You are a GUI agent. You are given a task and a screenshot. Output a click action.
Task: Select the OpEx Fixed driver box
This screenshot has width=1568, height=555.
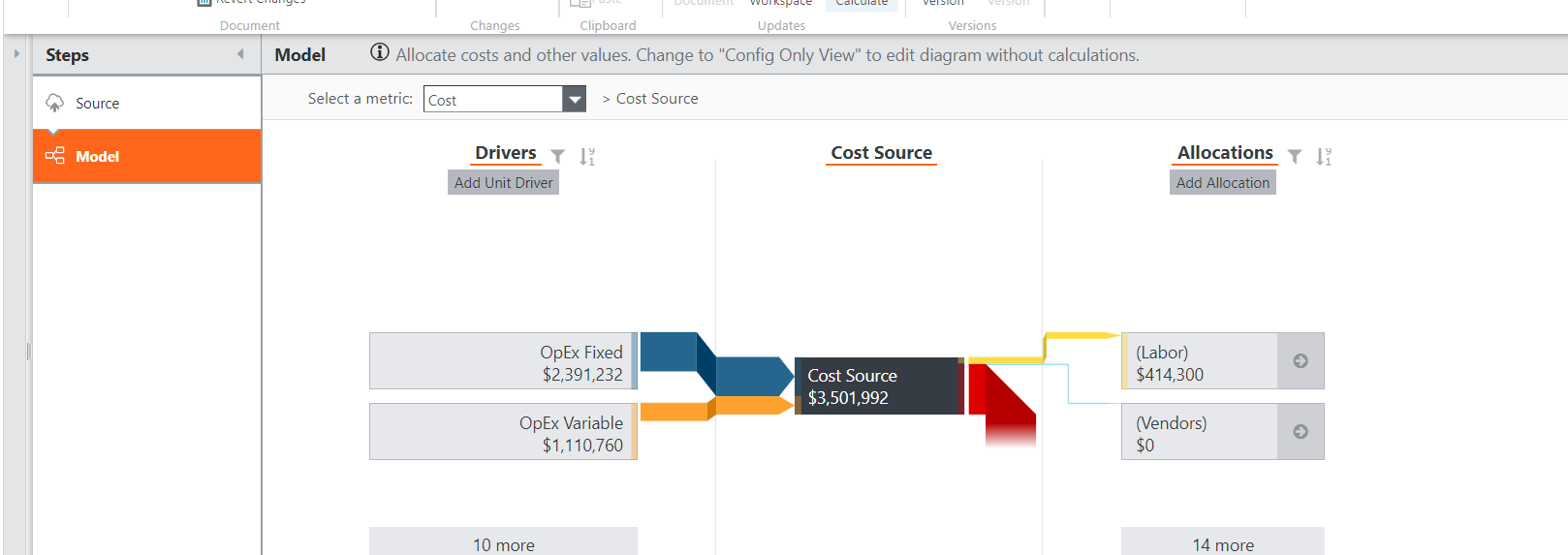[502, 361]
